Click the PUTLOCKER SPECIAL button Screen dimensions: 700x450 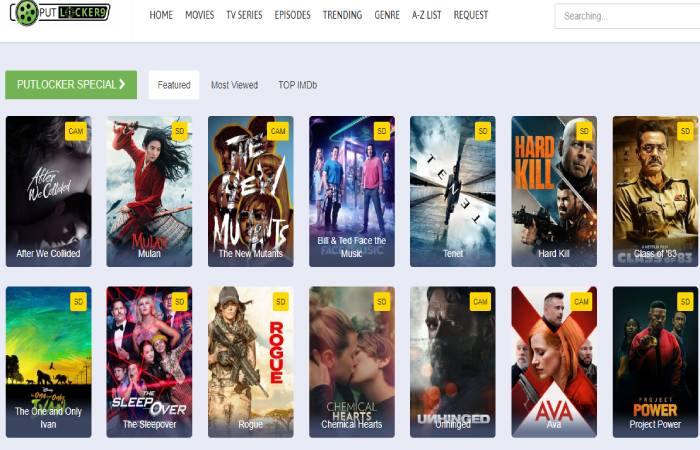click(x=71, y=85)
